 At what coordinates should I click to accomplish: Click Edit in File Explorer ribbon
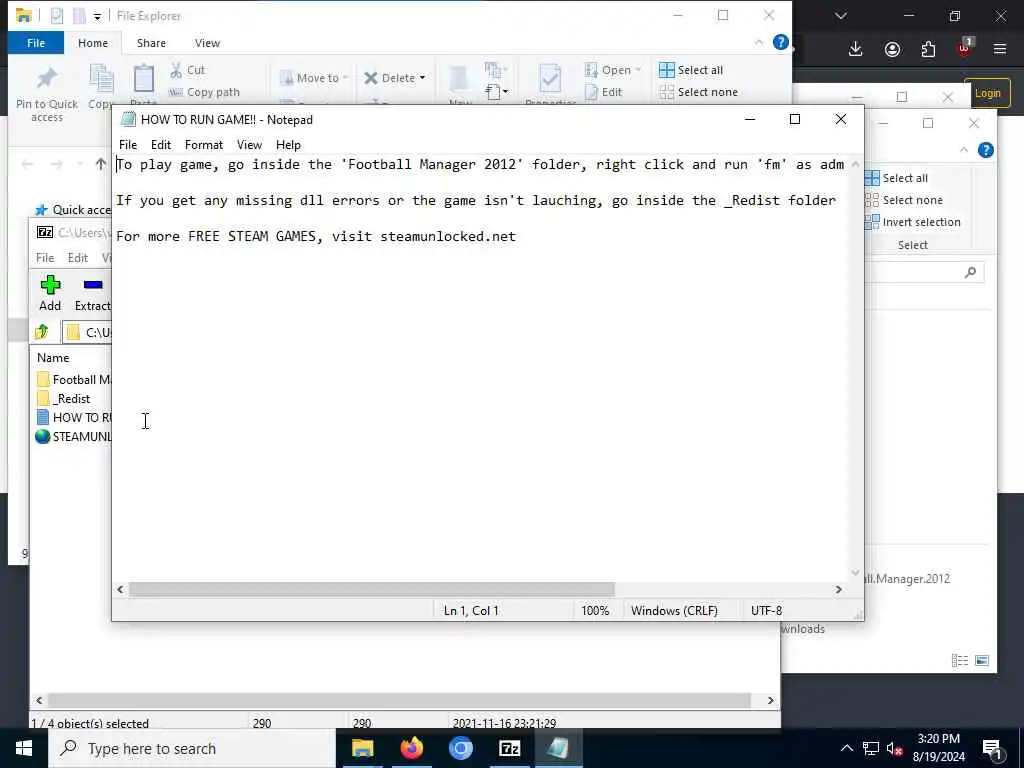pyautogui.click(x=604, y=92)
